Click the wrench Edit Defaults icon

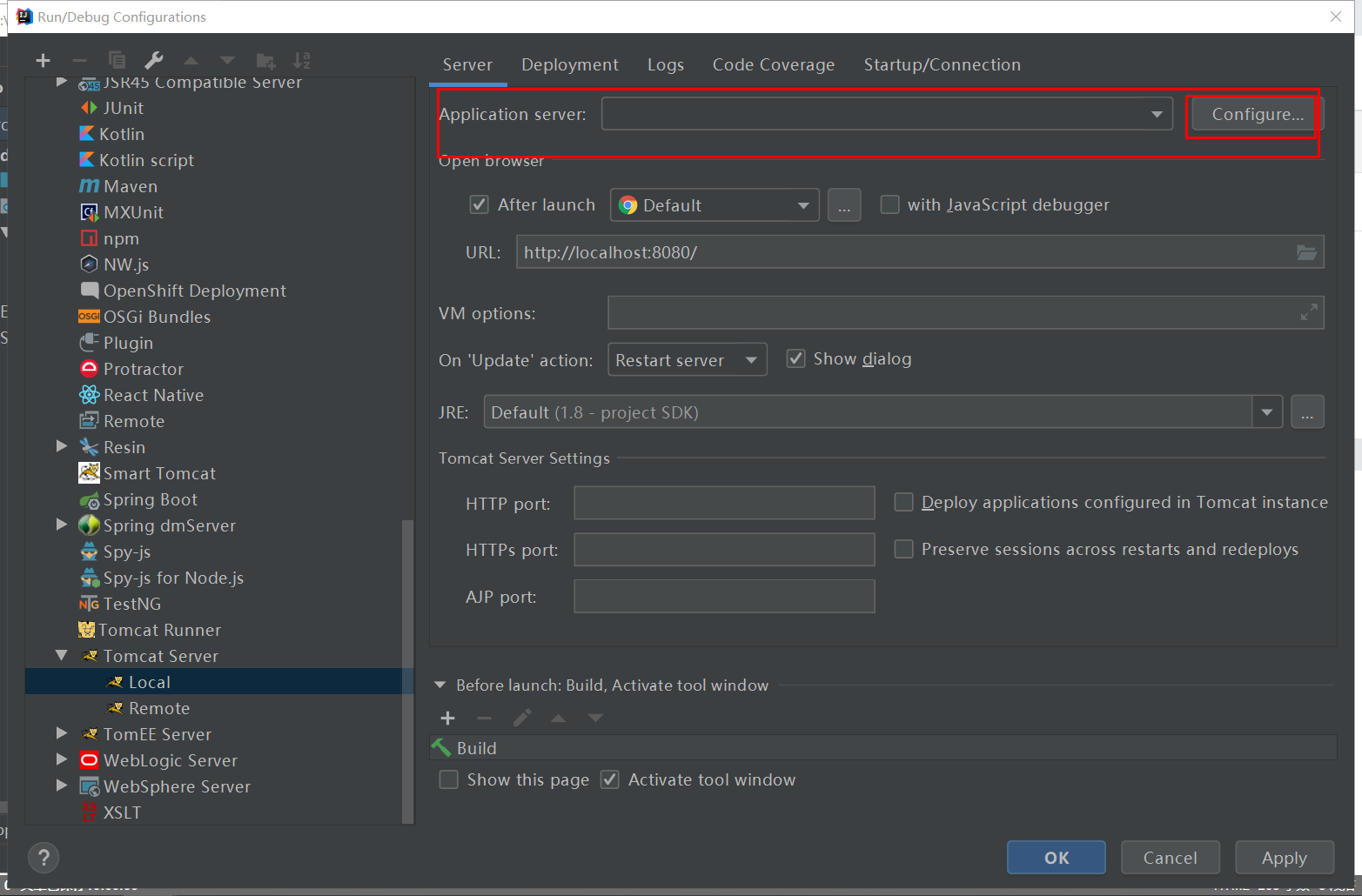tap(153, 60)
